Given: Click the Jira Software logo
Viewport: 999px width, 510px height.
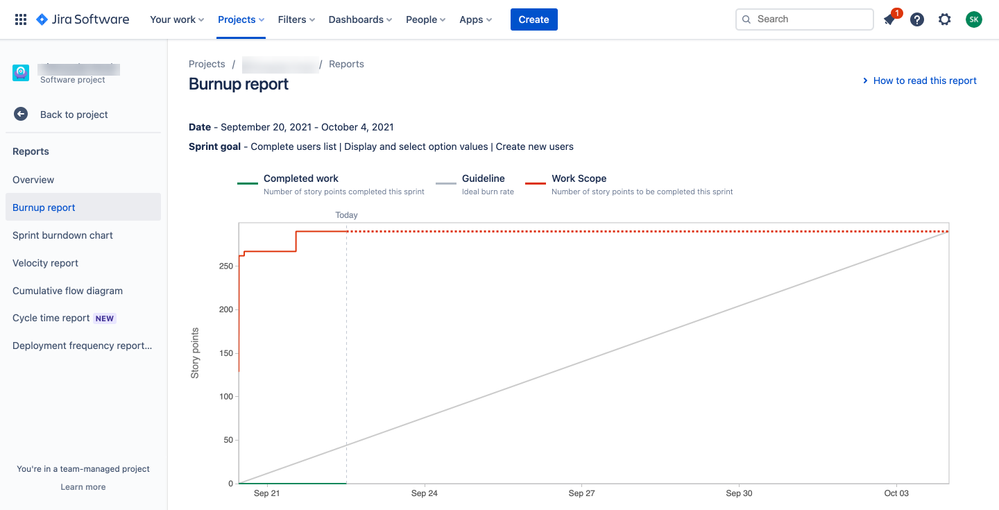Looking at the screenshot, I should pyautogui.click(x=82, y=20).
